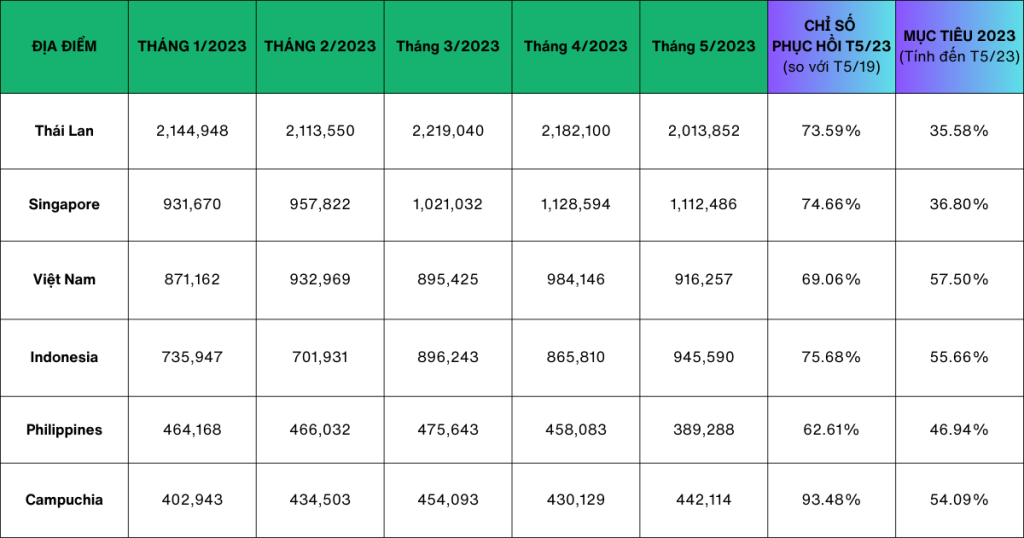This screenshot has width=1024, height=538.
Task: Select the THÁNG 1/2023 column header
Action: 192,47
